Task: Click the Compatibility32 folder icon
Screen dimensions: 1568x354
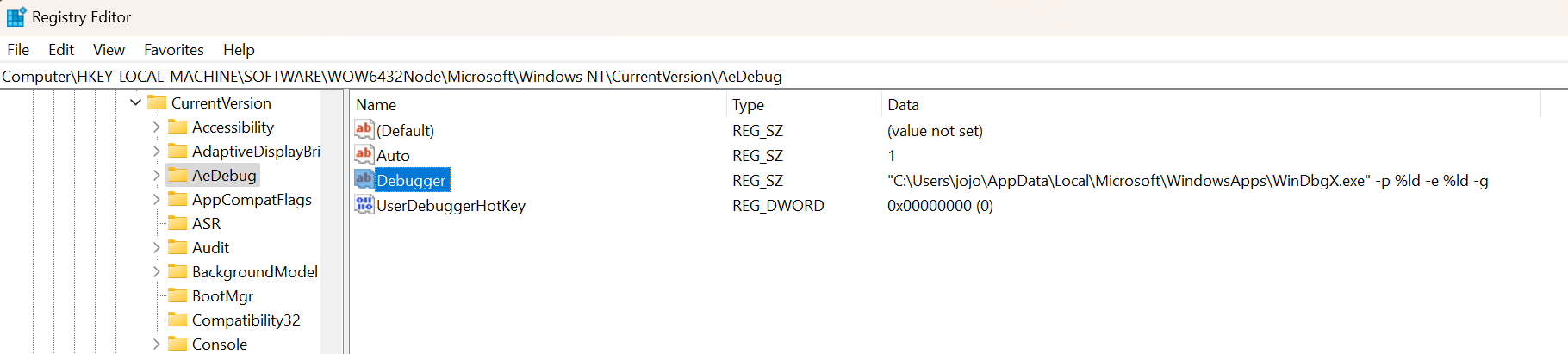Action: [x=177, y=320]
